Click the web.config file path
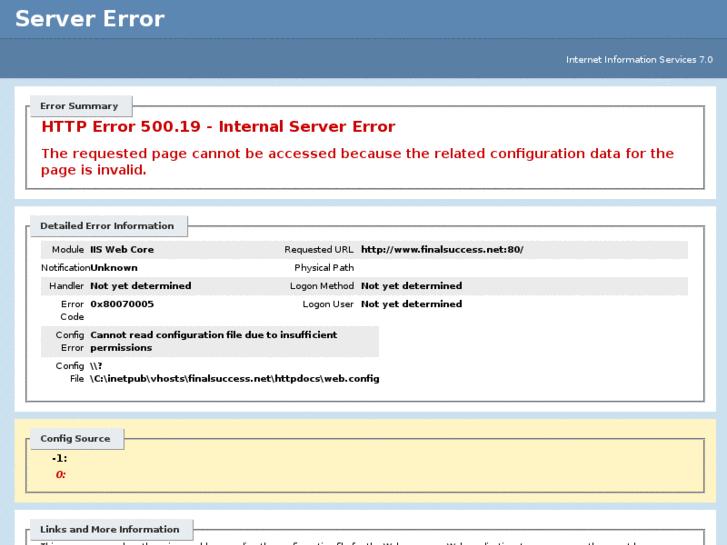The width and height of the screenshot is (727, 545). coord(235,372)
